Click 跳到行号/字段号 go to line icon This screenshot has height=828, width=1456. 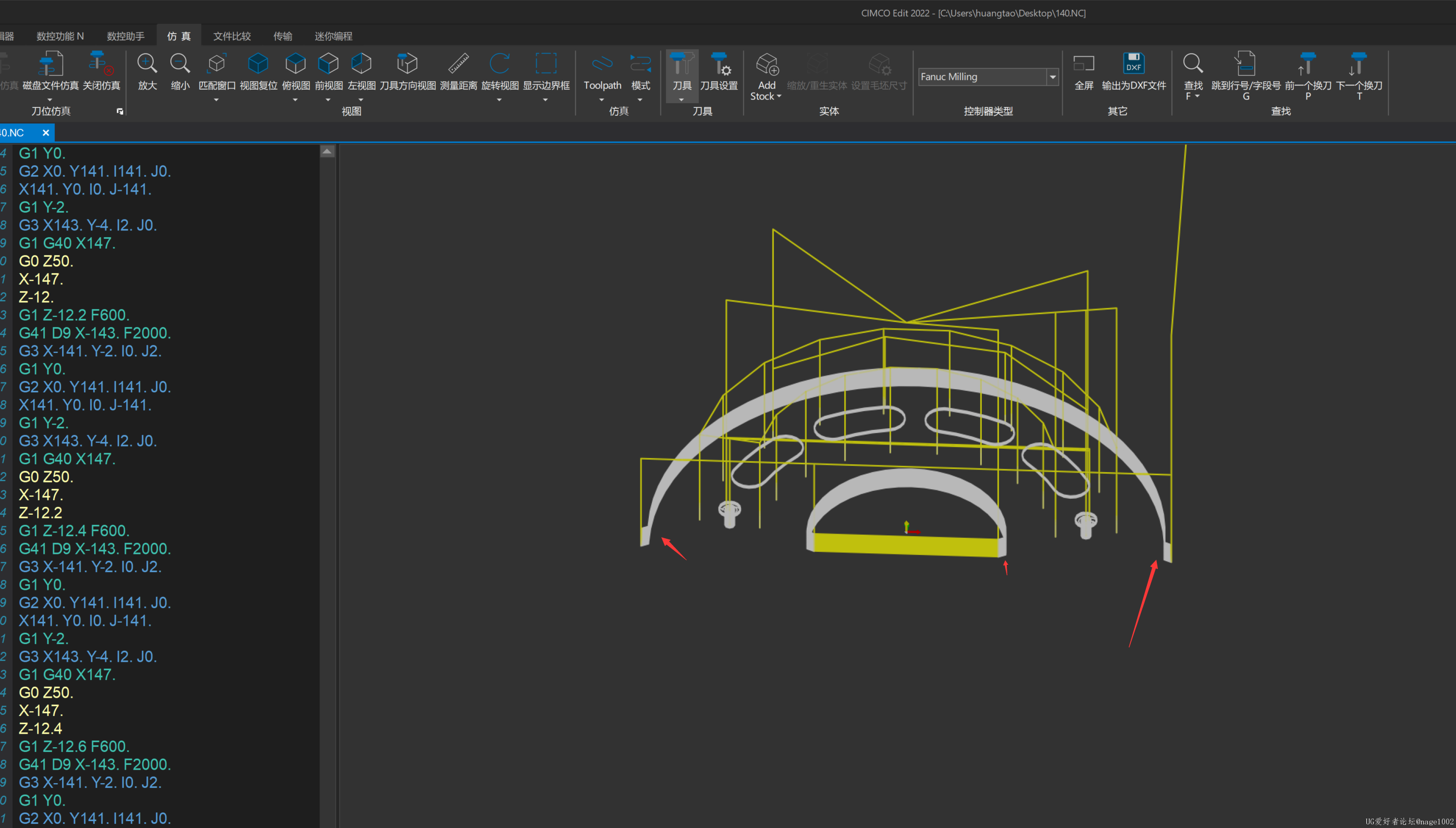1245,64
